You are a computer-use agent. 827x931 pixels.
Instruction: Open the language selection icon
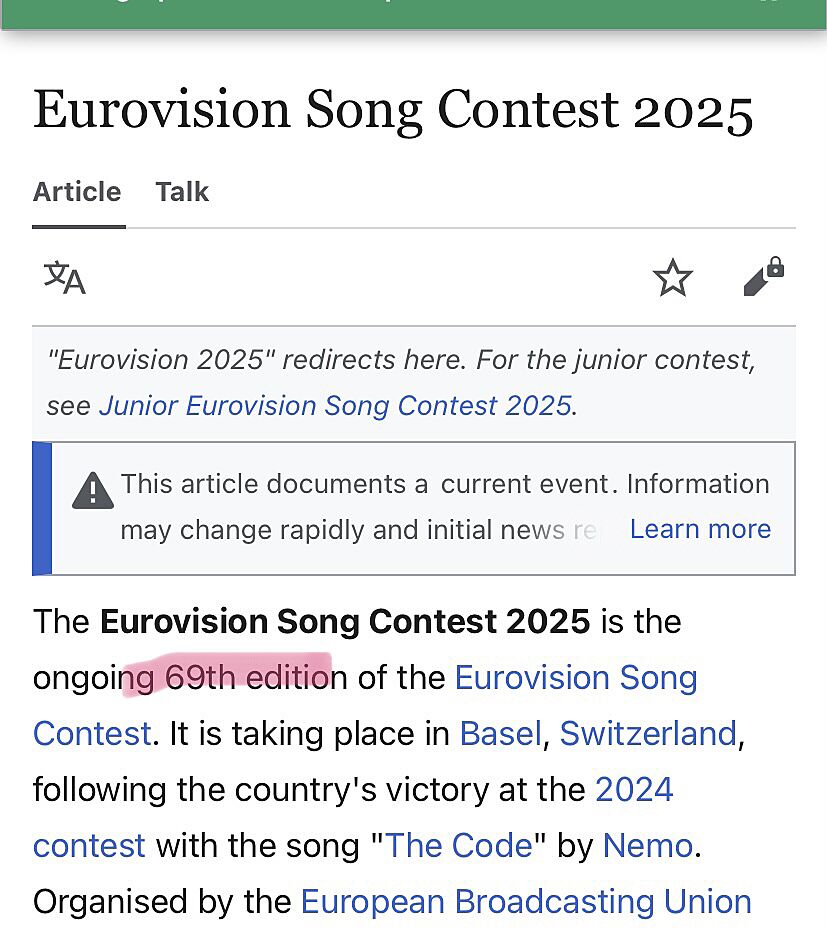(65, 278)
